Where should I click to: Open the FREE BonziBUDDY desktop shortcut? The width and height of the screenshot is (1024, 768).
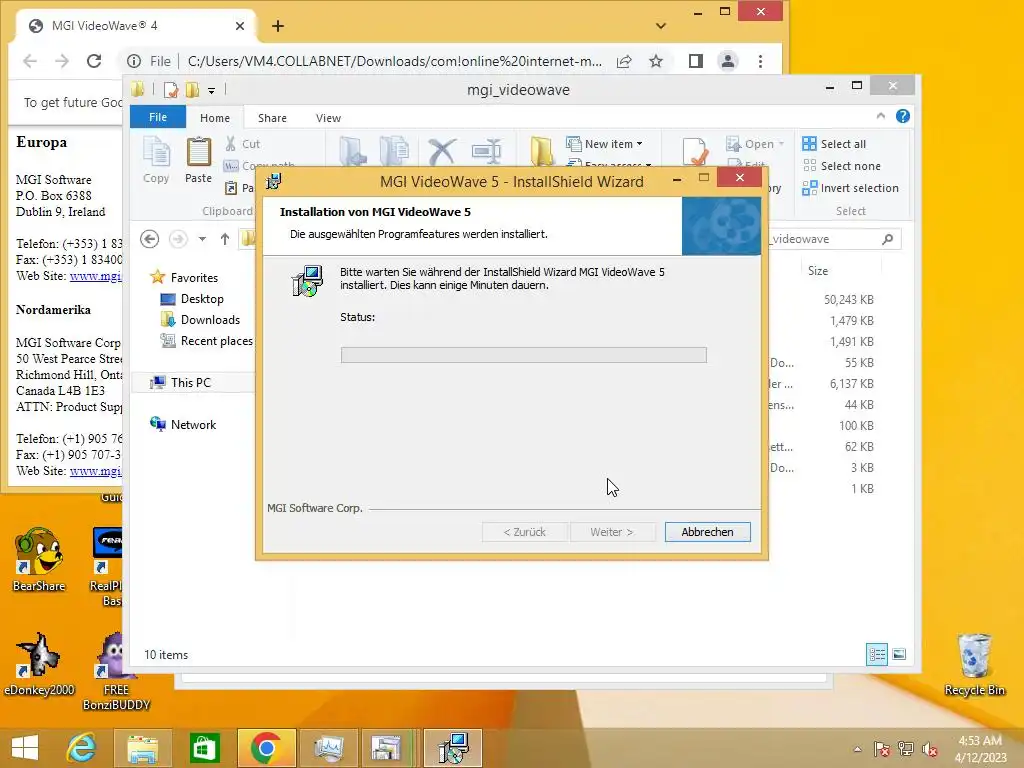coord(116,672)
